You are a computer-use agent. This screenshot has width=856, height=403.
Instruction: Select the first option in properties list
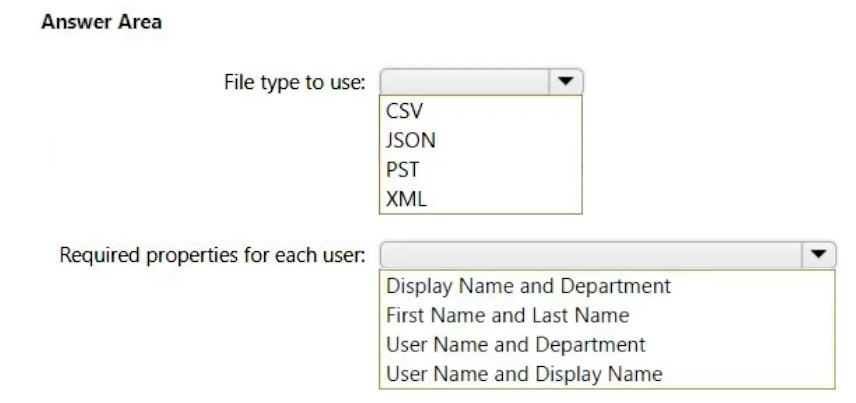(527, 286)
